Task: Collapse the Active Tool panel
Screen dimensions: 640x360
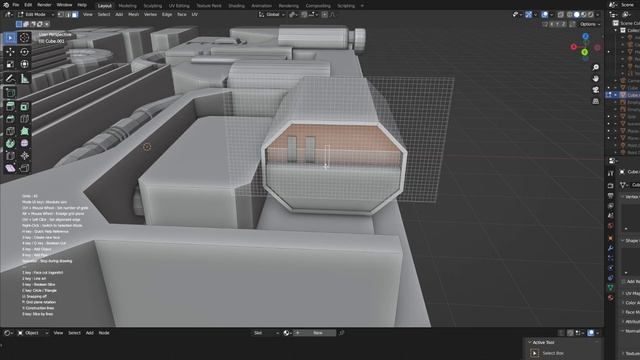Action: tap(530, 342)
